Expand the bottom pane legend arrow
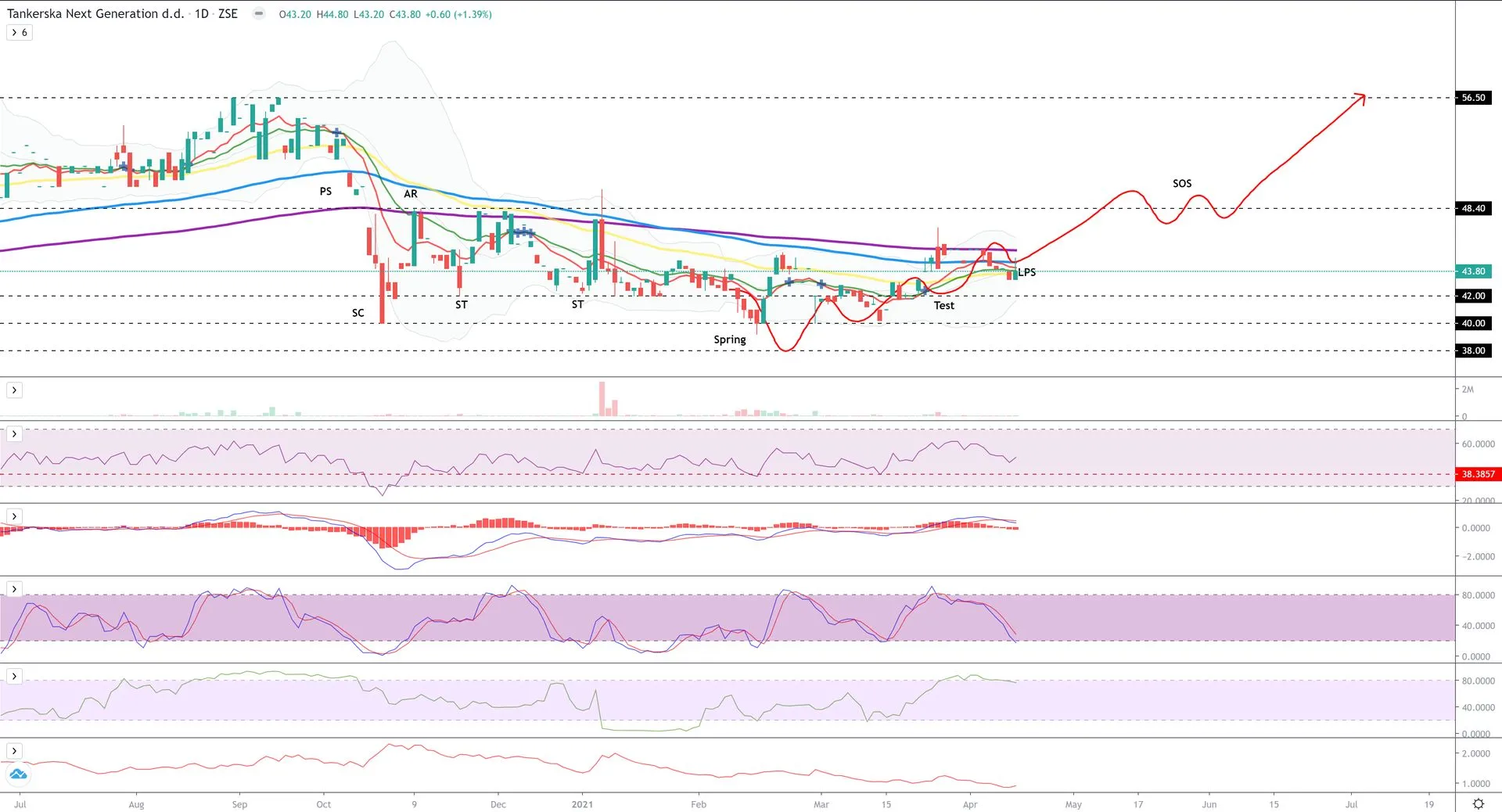 [x=14, y=751]
